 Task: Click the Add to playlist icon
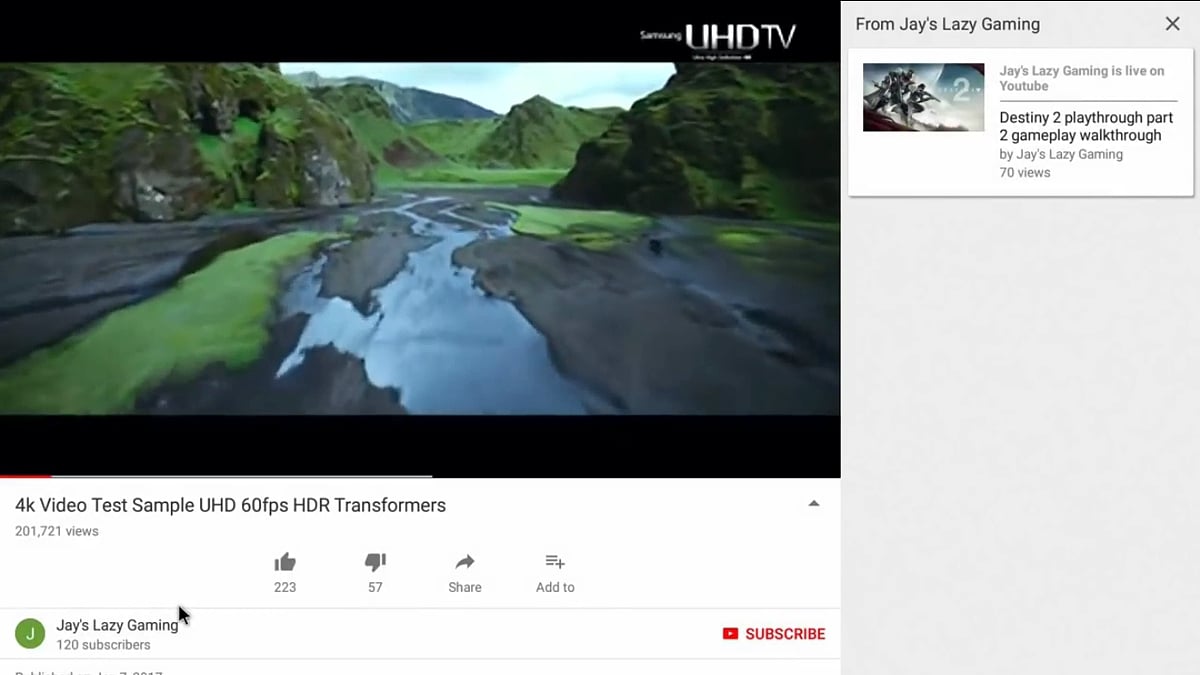(x=555, y=562)
